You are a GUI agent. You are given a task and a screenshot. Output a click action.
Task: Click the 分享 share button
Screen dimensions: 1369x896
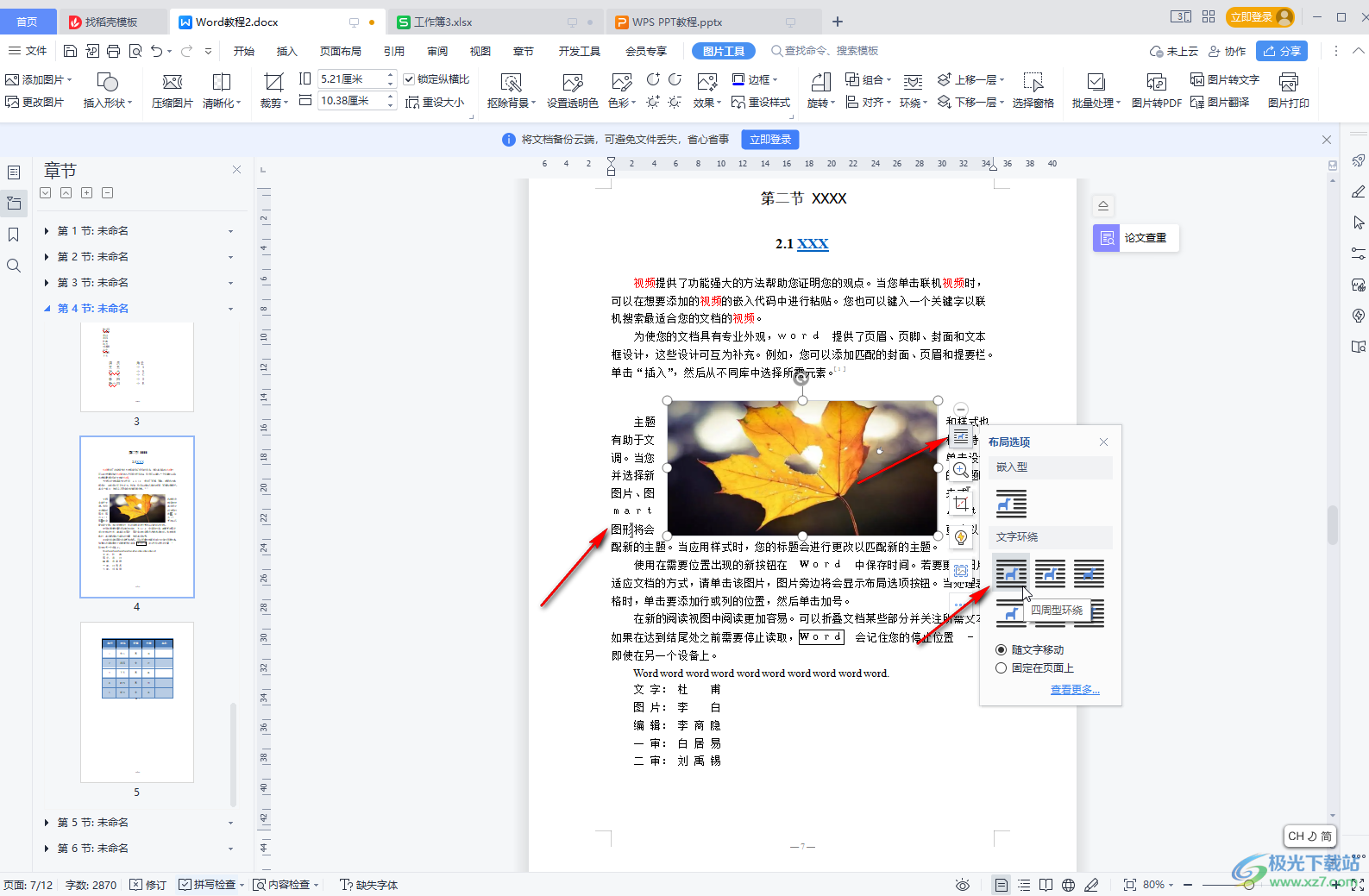1282,51
